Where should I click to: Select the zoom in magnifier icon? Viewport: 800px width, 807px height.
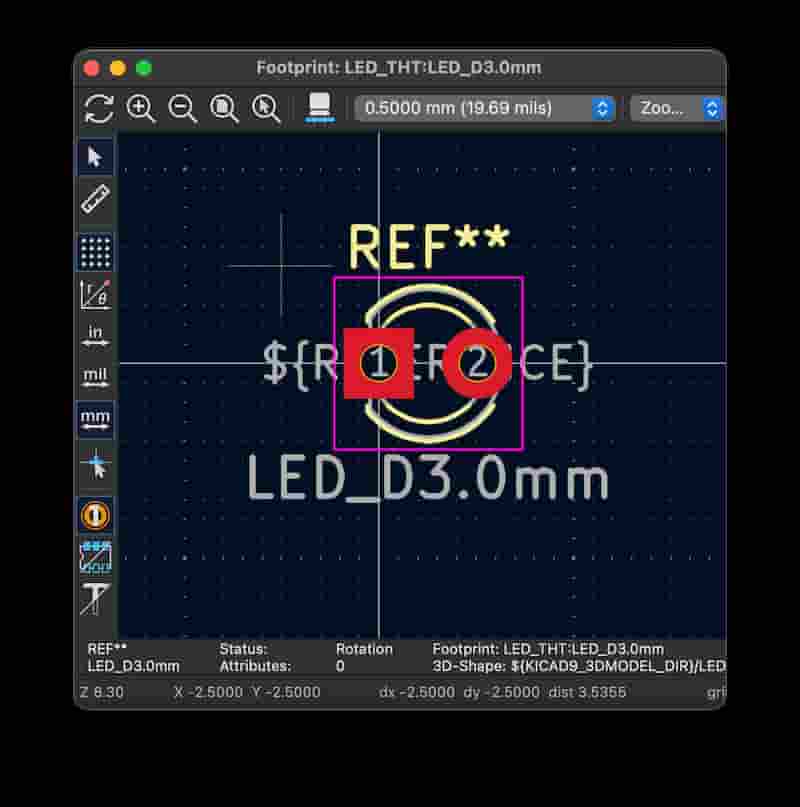click(x=141, y=108)
